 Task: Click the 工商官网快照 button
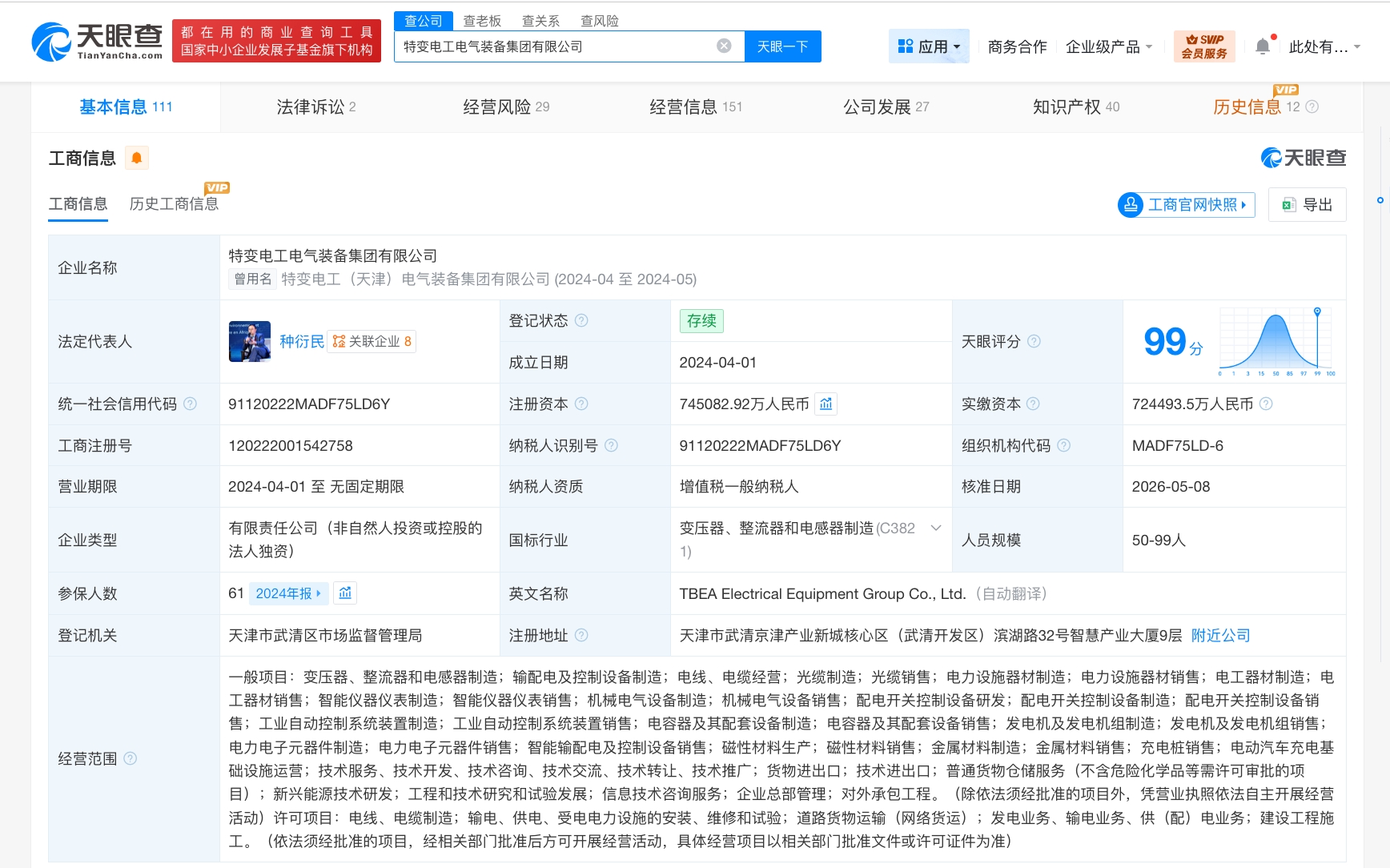tap(1186, 204)
